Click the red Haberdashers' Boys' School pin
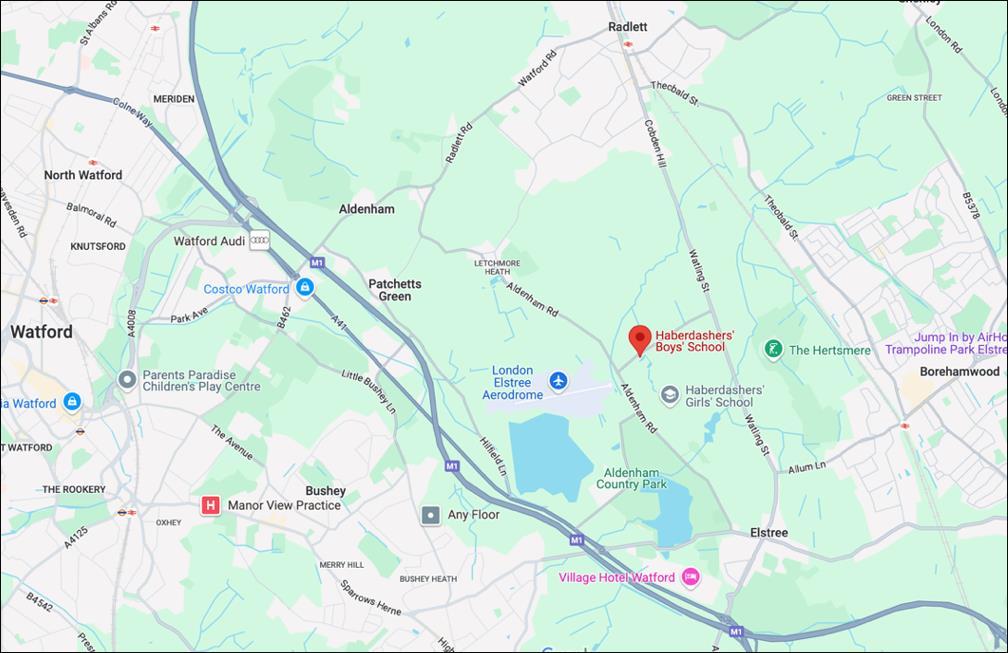This screenshot has height=653, width=1008. click(x=640, y=341)
